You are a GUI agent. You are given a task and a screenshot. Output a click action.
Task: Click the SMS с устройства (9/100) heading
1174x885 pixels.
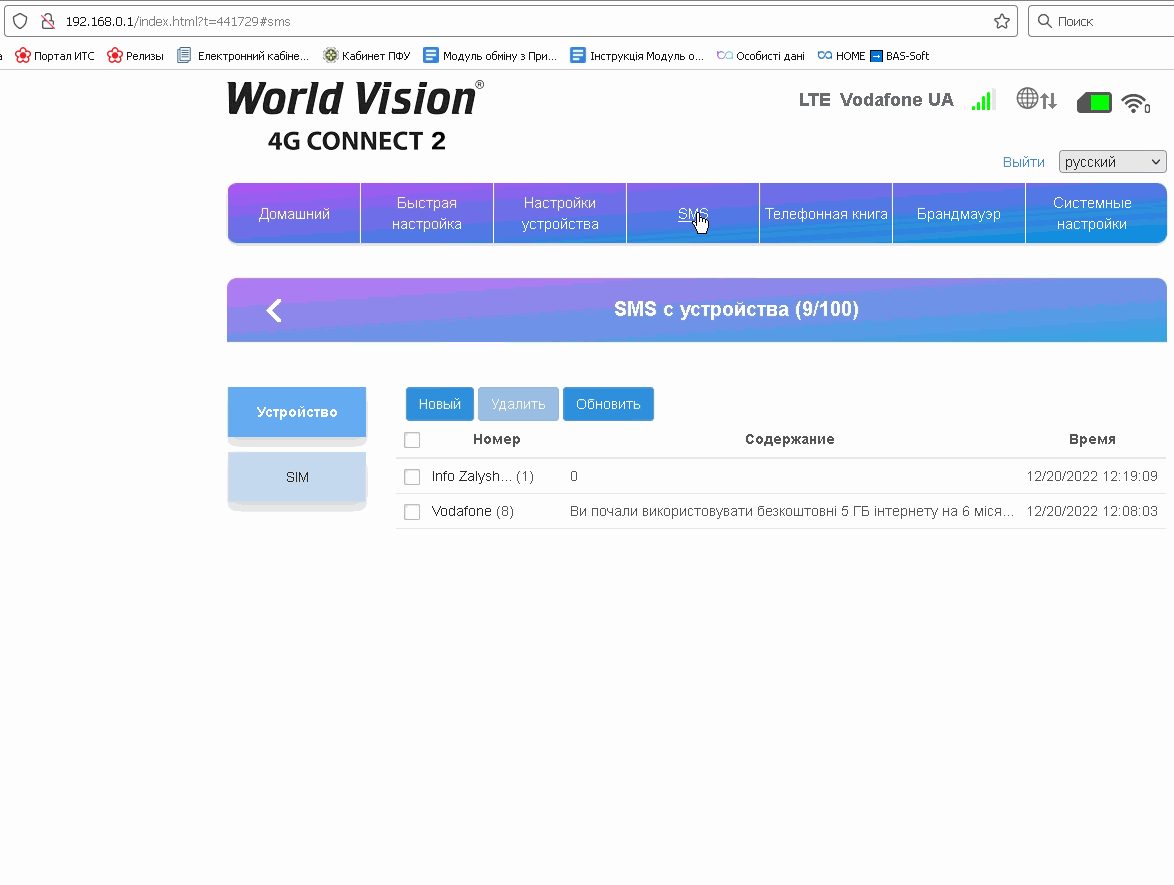(x=736, y=309)
